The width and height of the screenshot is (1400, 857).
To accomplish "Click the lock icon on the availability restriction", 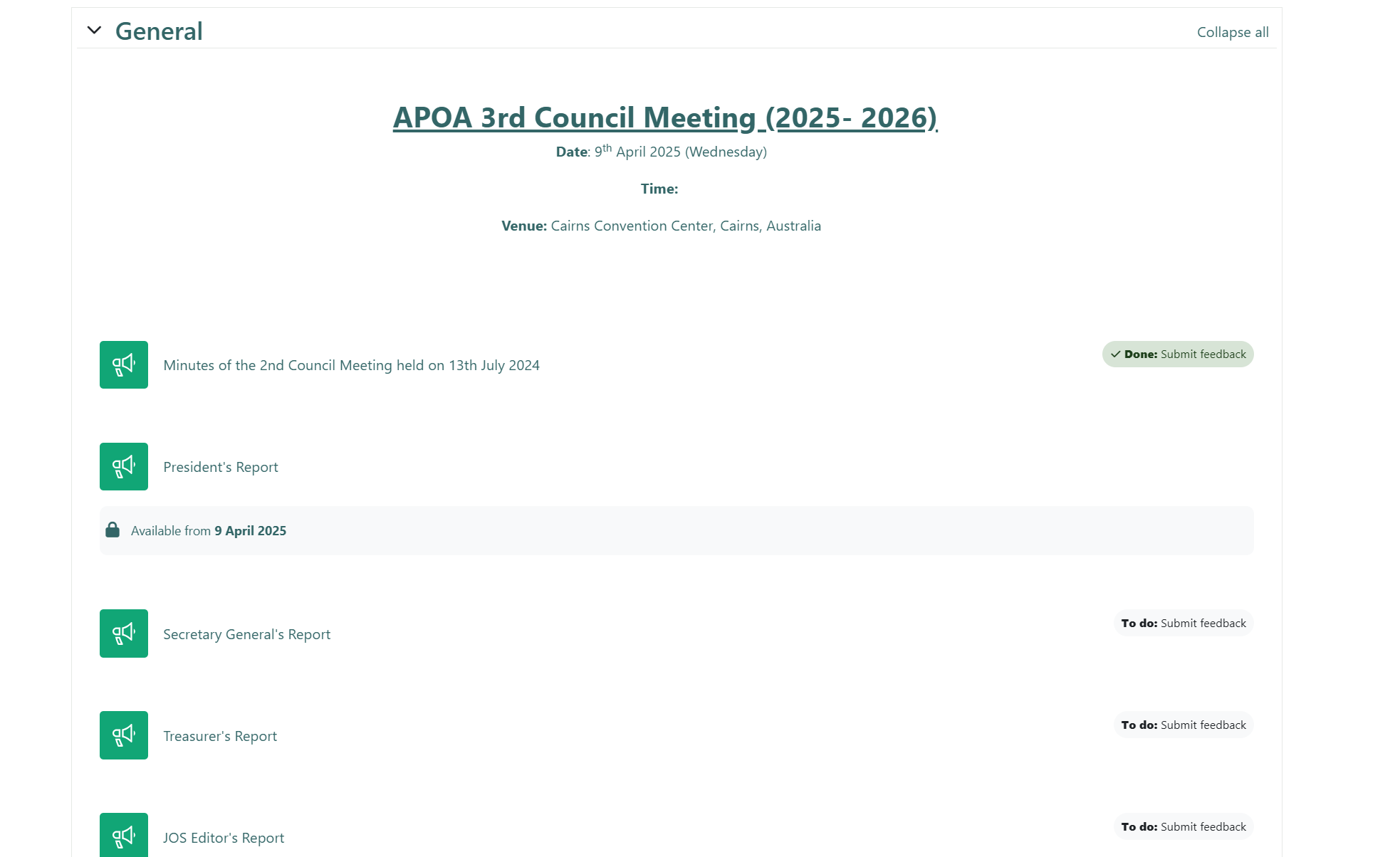I will 113,530.
